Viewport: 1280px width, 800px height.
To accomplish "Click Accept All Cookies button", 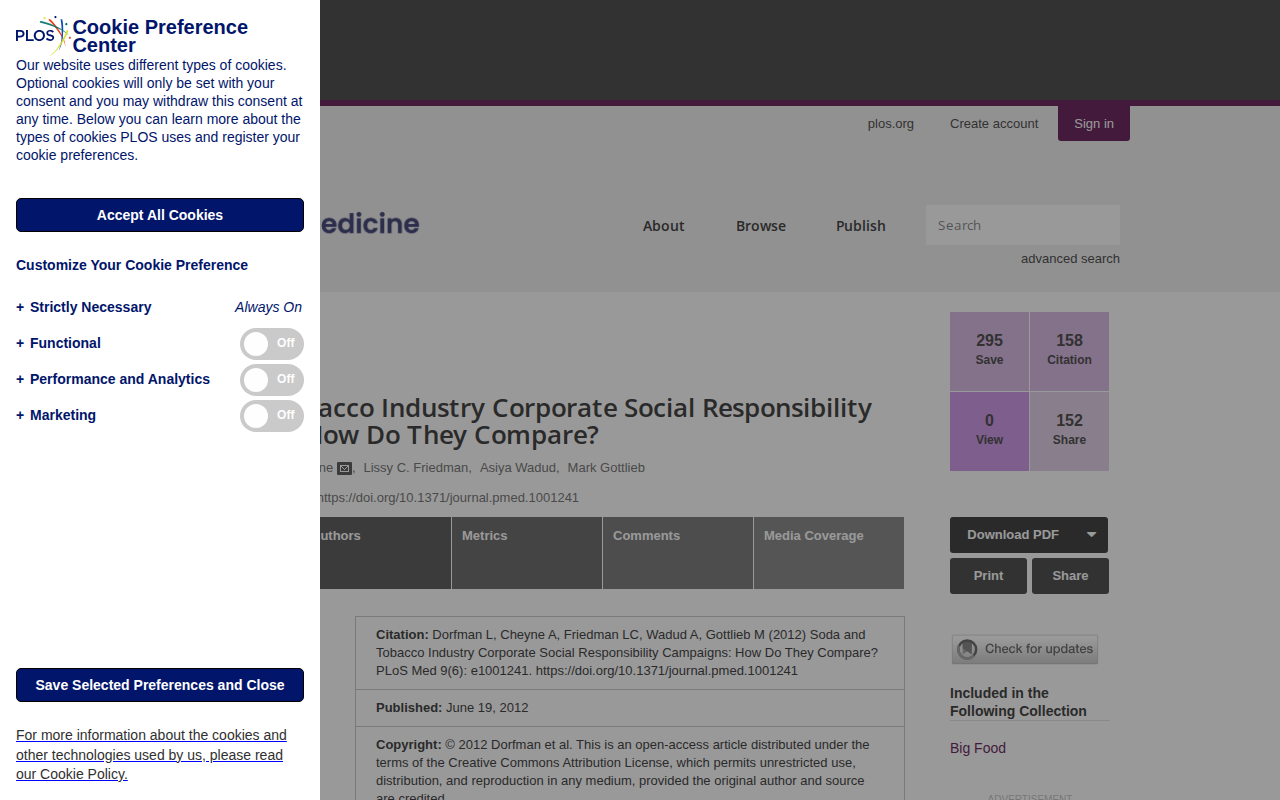I will 160,215.
